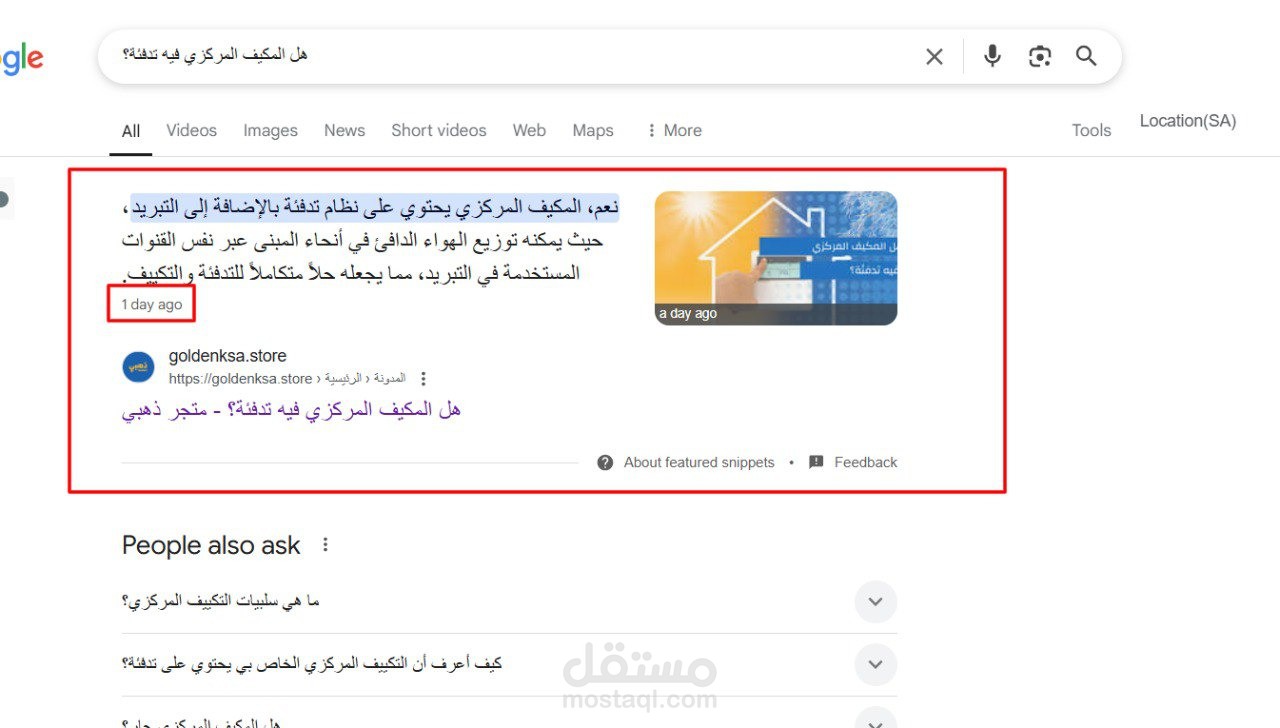The height and width of the screenshot is (728, 1280).
Task: Clear the search box with the X icon
Action: coord(934,57)
